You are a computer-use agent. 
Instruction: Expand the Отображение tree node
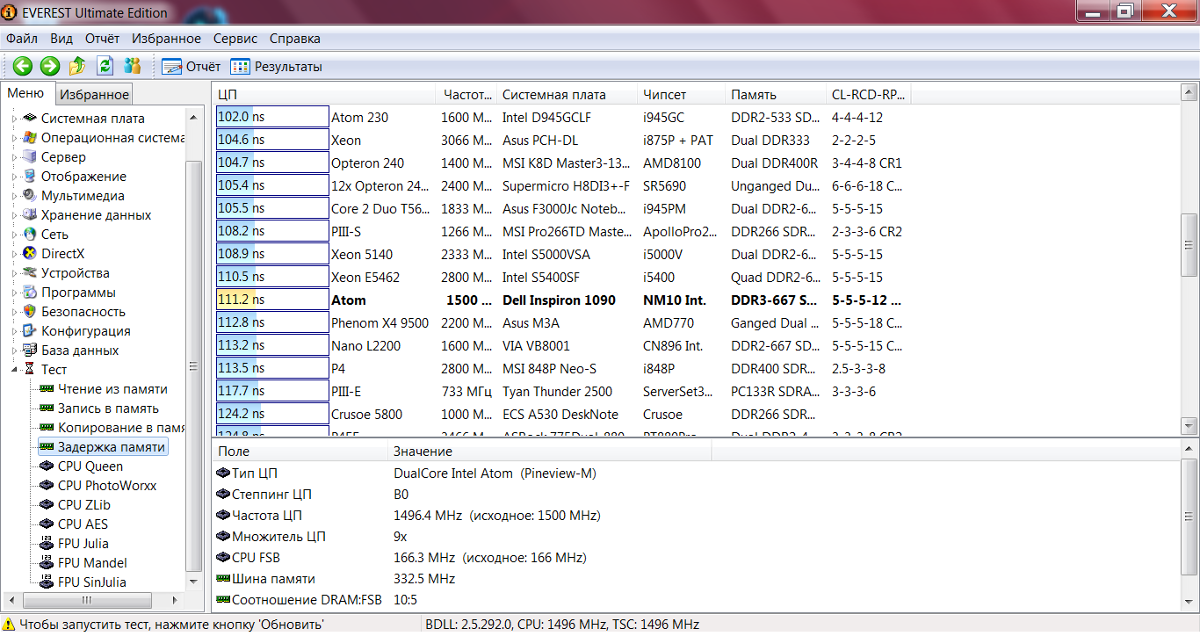(15, 176)
